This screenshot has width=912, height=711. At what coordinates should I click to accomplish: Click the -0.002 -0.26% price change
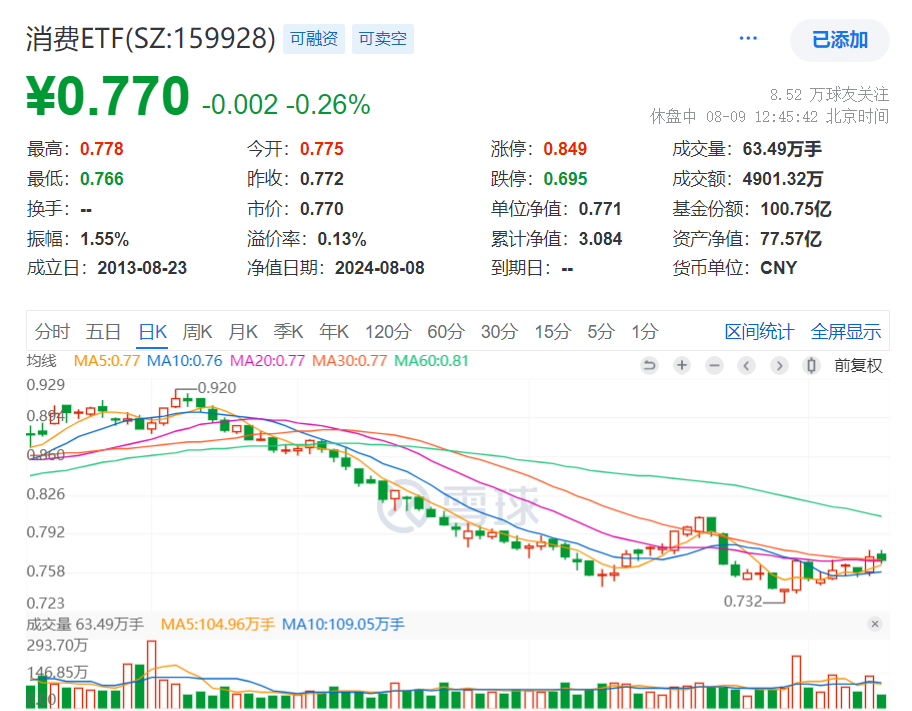(x=286, y=105)
